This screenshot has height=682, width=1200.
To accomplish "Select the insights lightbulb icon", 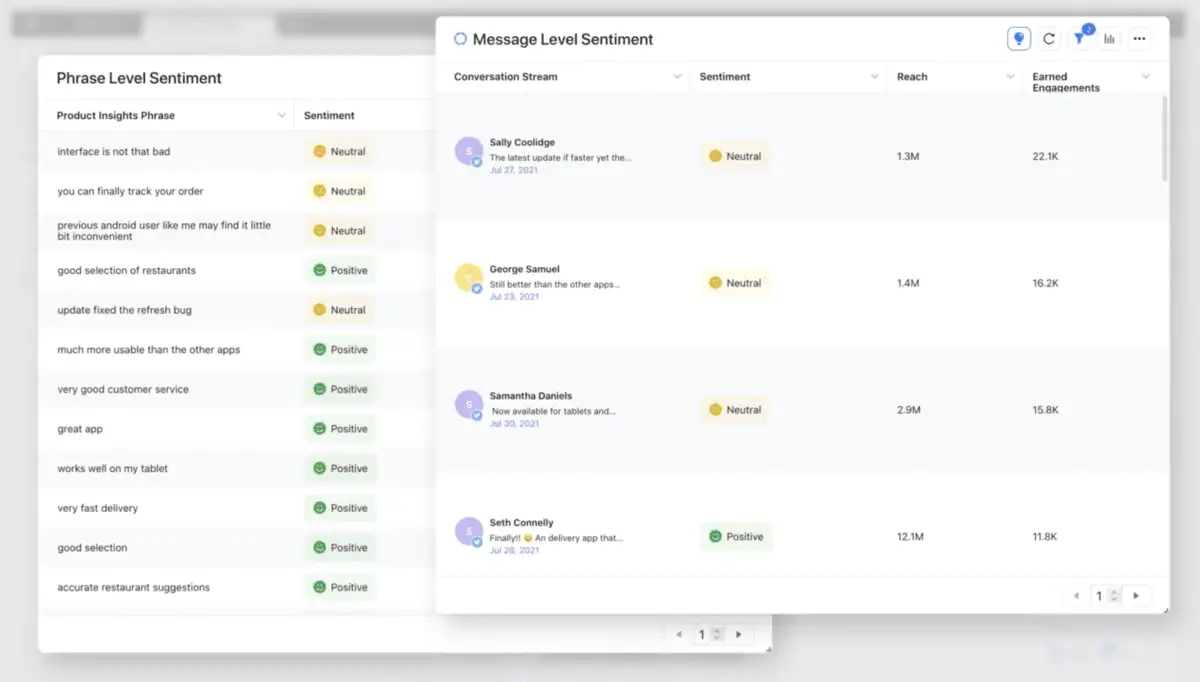I will (1018, 38).
